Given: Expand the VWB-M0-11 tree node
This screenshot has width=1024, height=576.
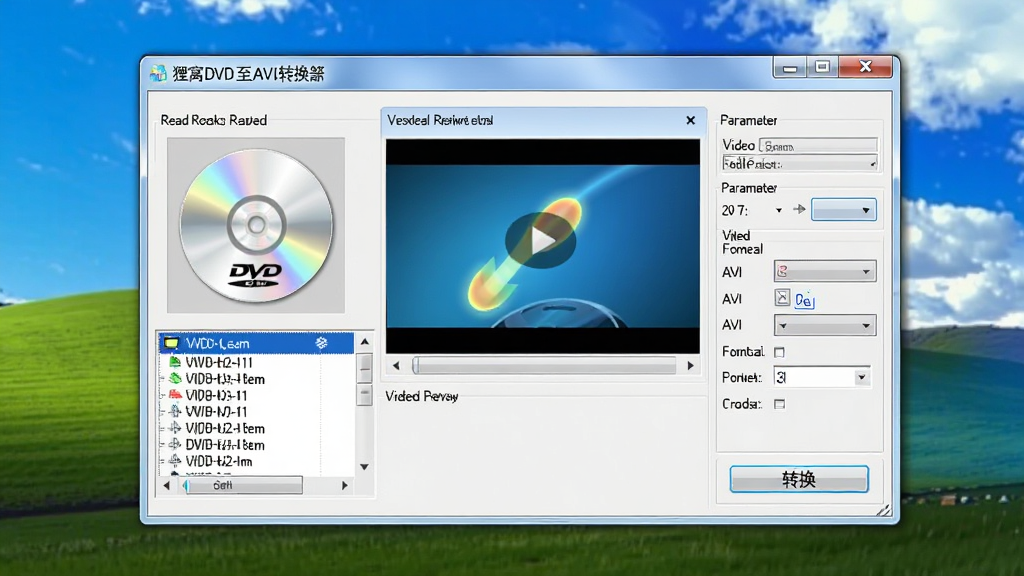Looking at the screenshot, I should coord(163,412).
